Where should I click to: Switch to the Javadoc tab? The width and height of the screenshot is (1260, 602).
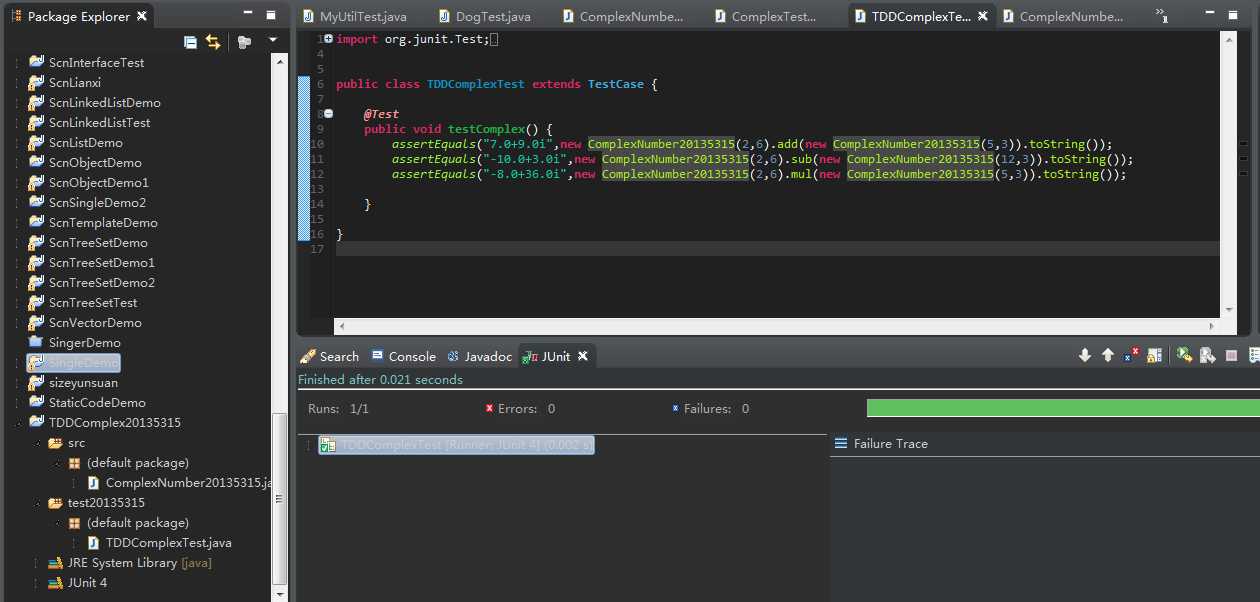tap(480, 356)
